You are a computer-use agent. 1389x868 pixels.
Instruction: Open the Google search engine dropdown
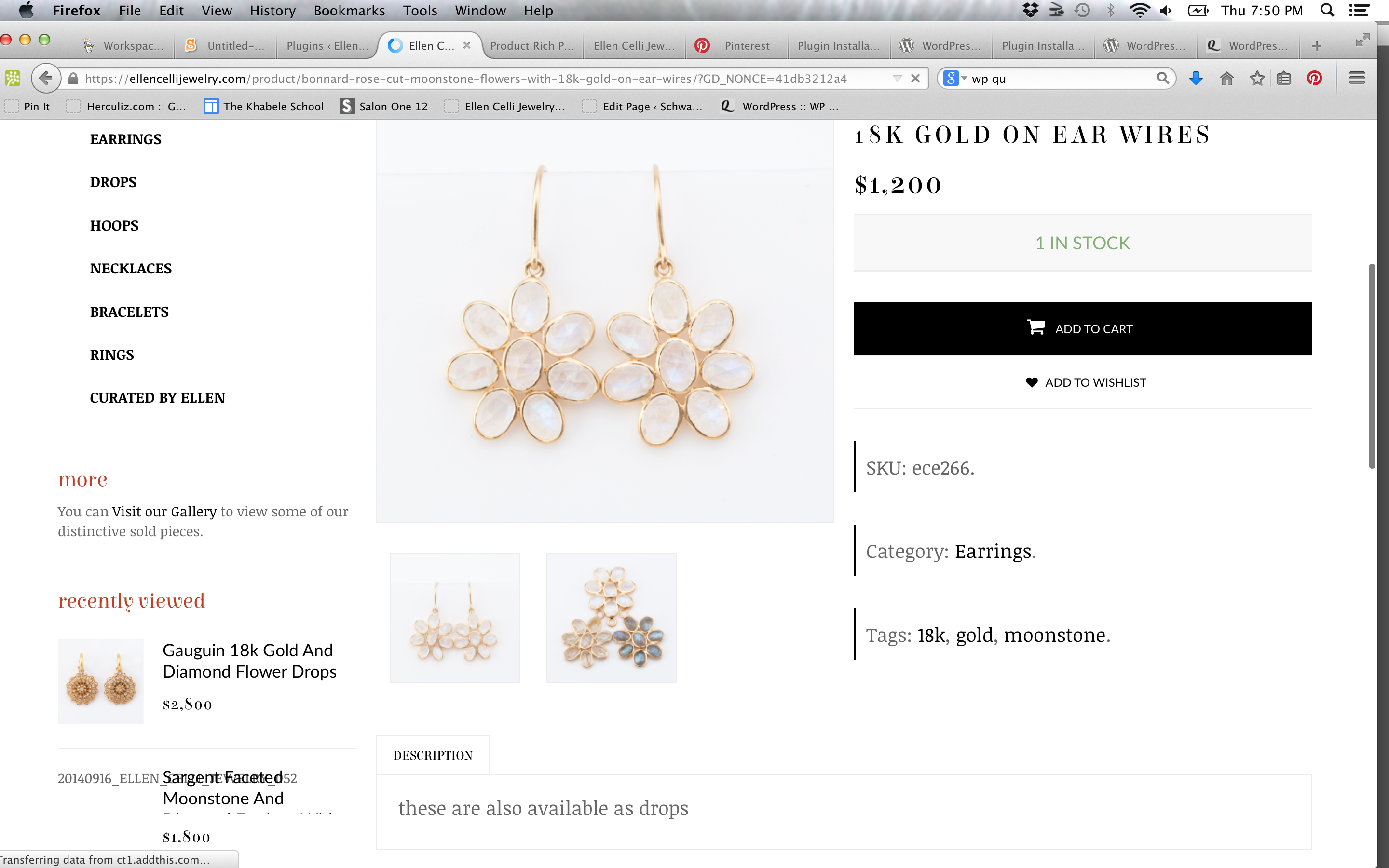(x=954, y=78)
